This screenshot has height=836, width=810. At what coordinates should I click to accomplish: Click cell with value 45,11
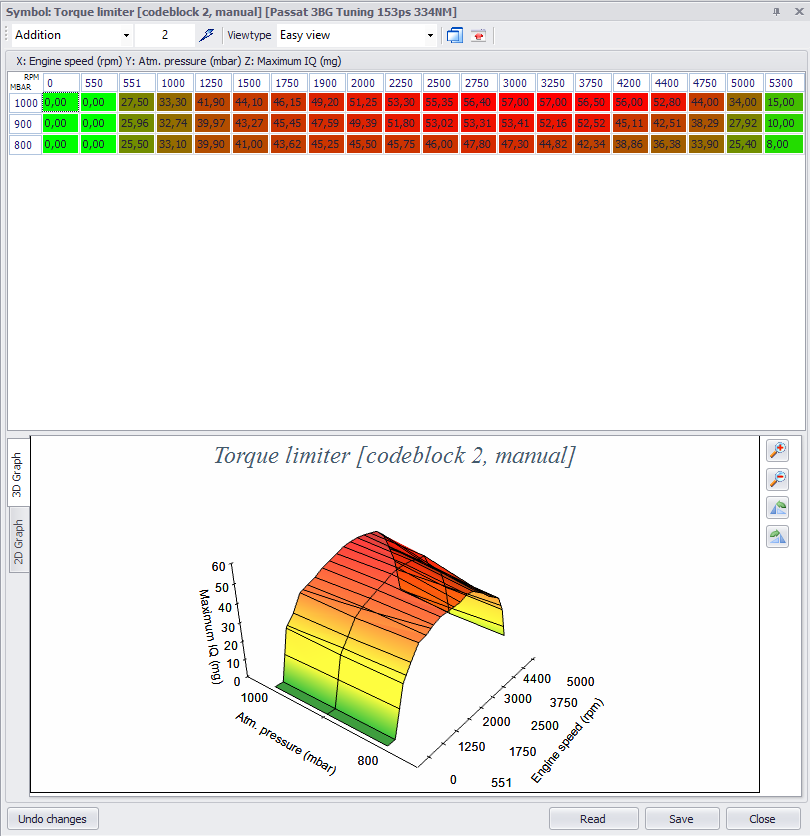coord(631,123)
